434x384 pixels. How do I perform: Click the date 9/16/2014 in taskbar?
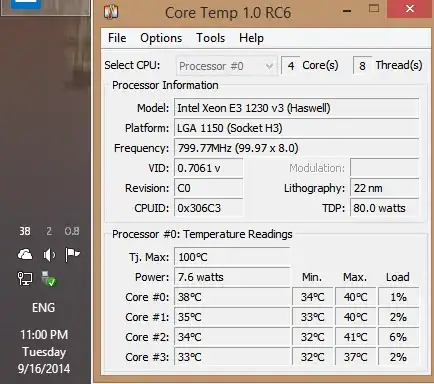tap(44, 369)
